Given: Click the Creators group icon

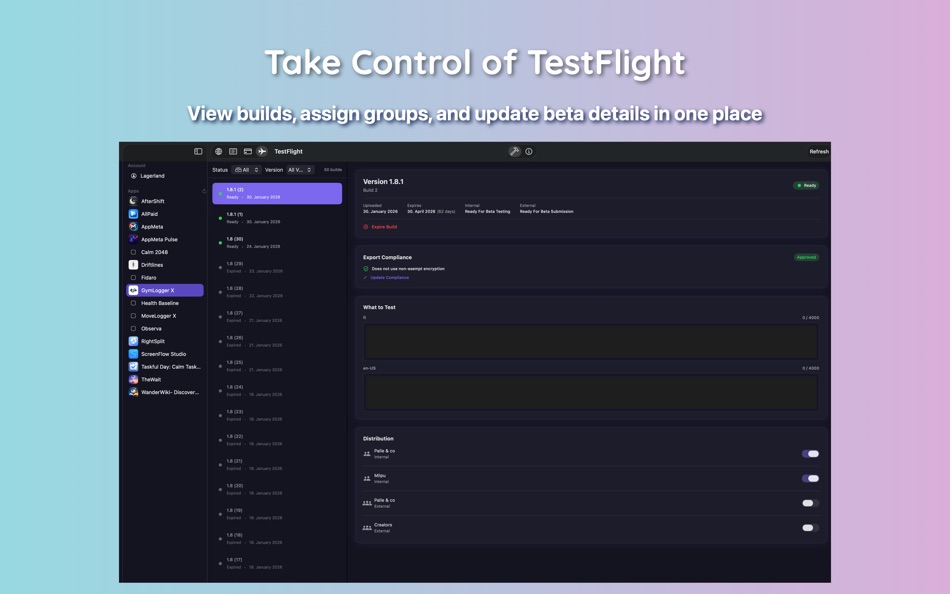Looking at the screenshot, I should 367,528.
